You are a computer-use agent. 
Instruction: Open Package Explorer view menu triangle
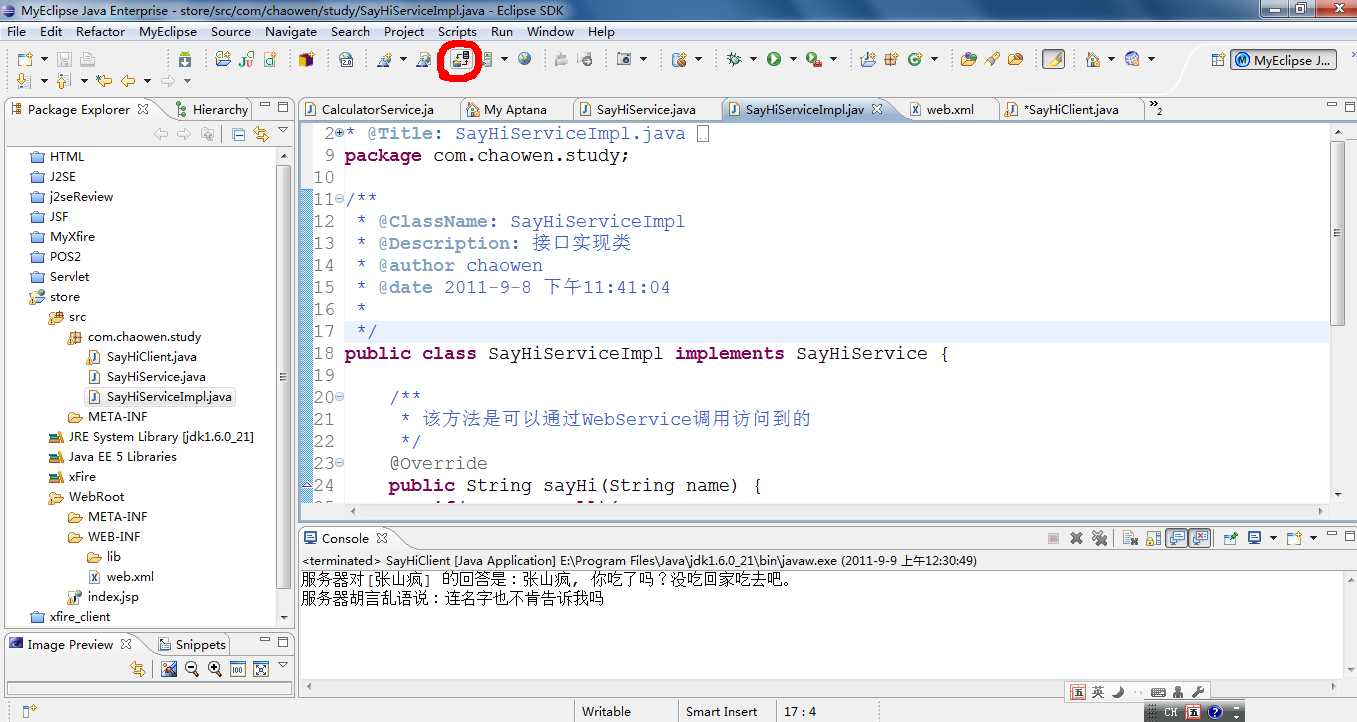[284, 132]
